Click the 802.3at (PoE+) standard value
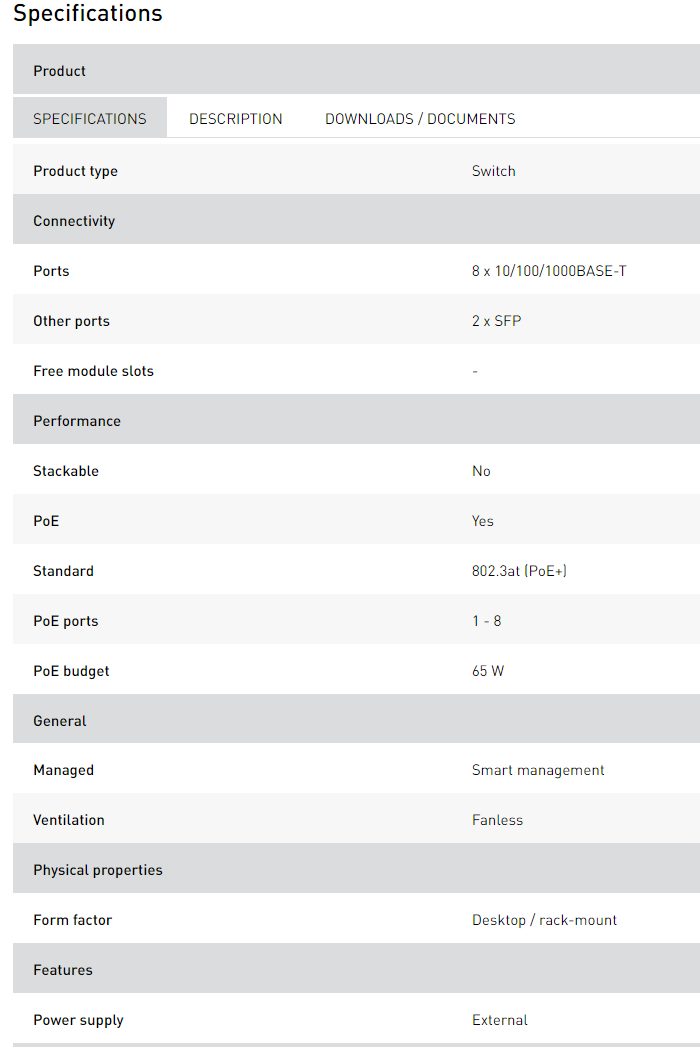Screen dimensions: 700x1047 (520, 571)
